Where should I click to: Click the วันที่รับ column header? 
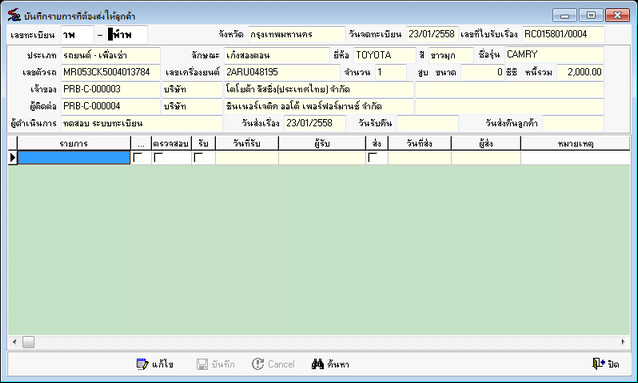click(247, 143)
